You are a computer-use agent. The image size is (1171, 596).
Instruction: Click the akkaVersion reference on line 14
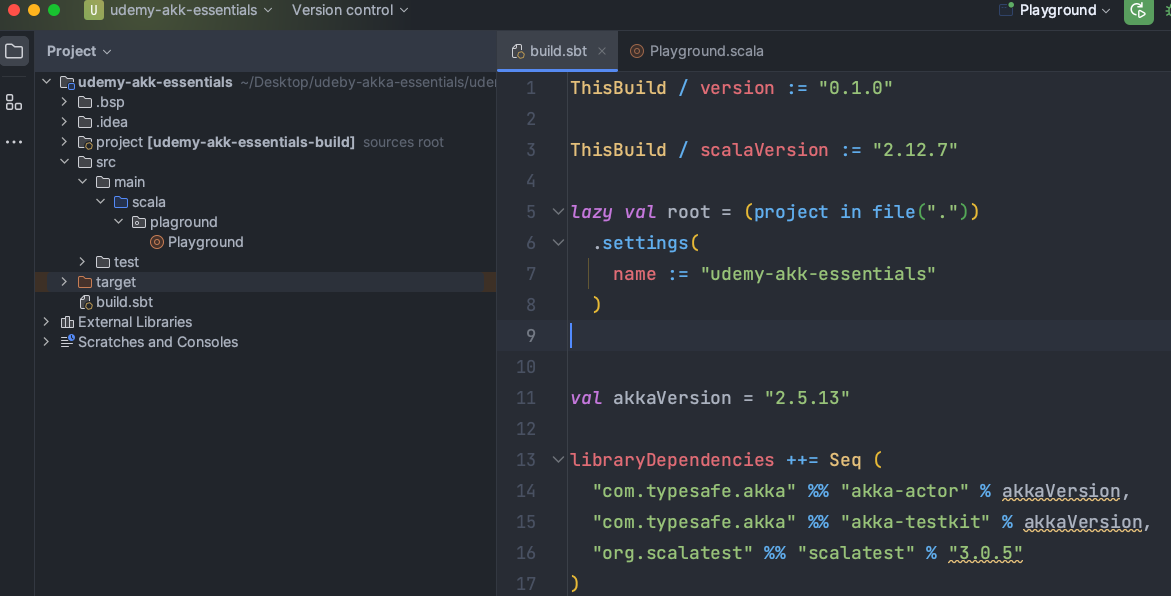1061,491
